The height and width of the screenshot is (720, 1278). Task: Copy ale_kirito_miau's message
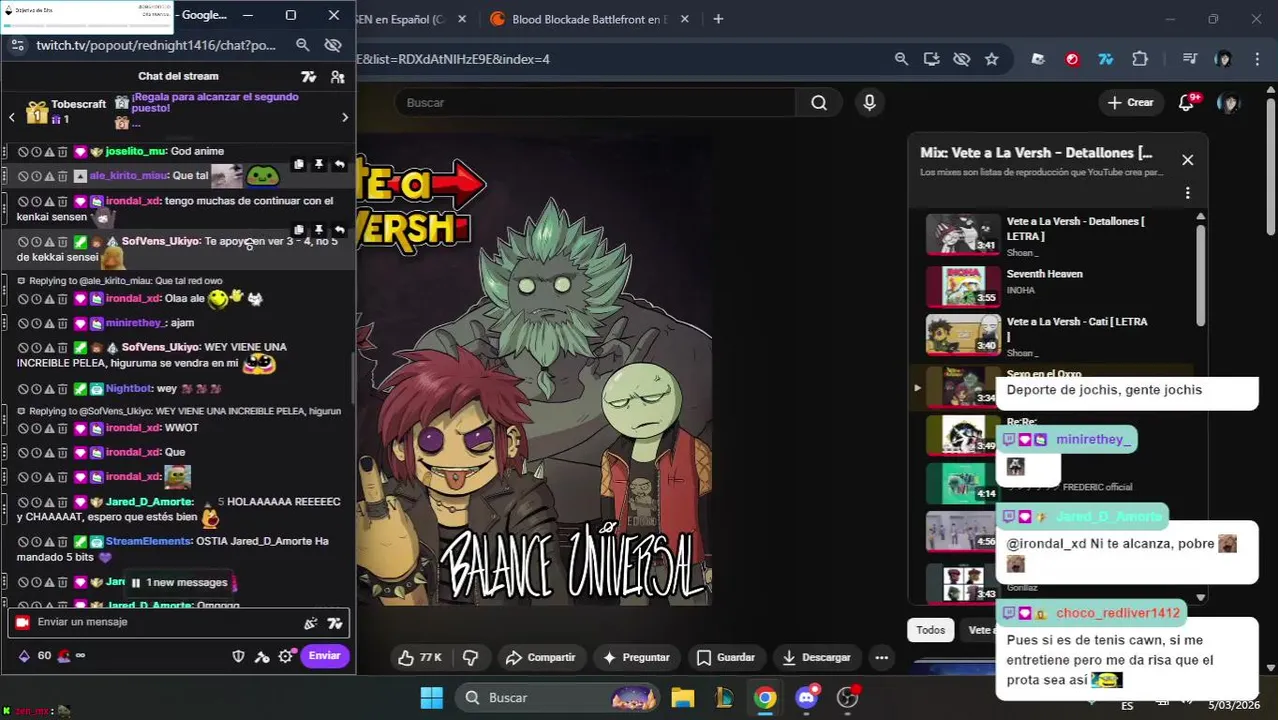[x=298, y=164]
